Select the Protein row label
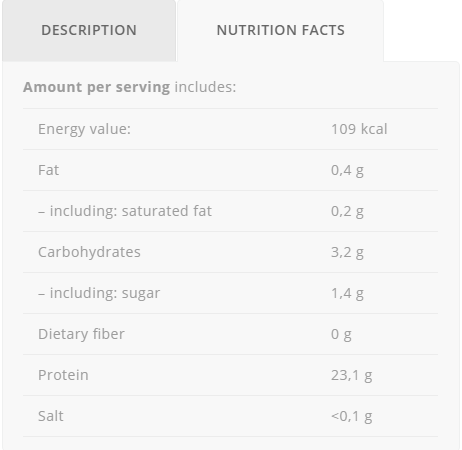This screenshot has width=462, height=450. point(63,375)
